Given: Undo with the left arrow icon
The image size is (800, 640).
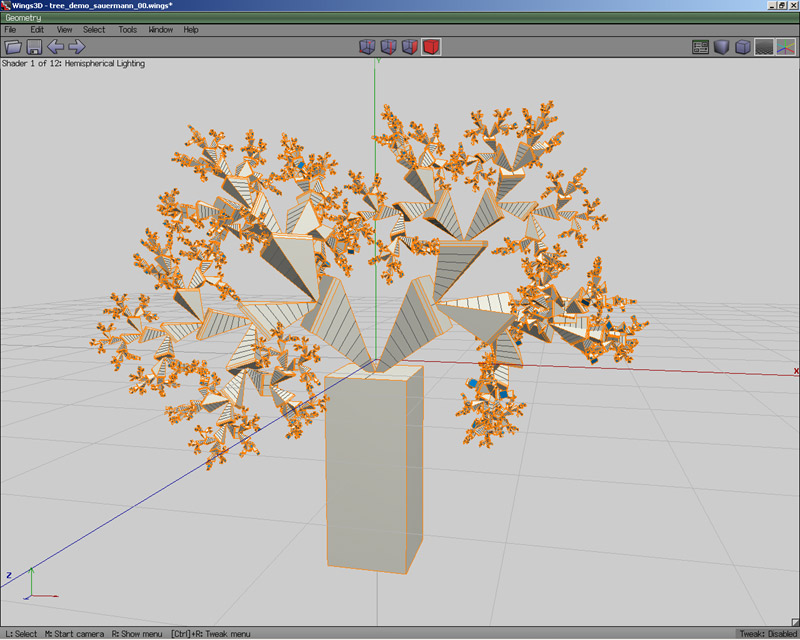Looking at the screenshot, I should point(56,47).
